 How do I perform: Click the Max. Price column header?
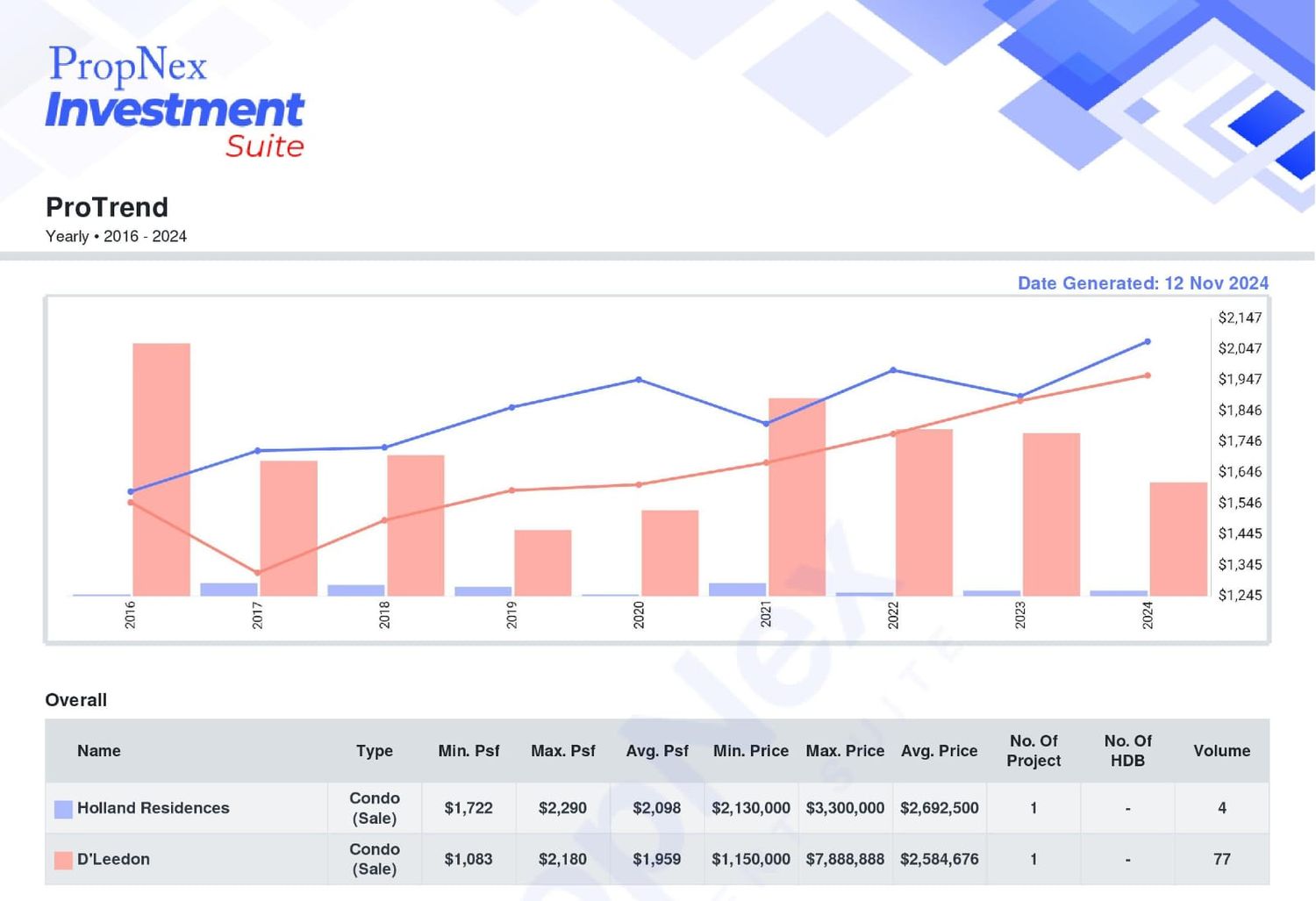click(x=845, y=751)
